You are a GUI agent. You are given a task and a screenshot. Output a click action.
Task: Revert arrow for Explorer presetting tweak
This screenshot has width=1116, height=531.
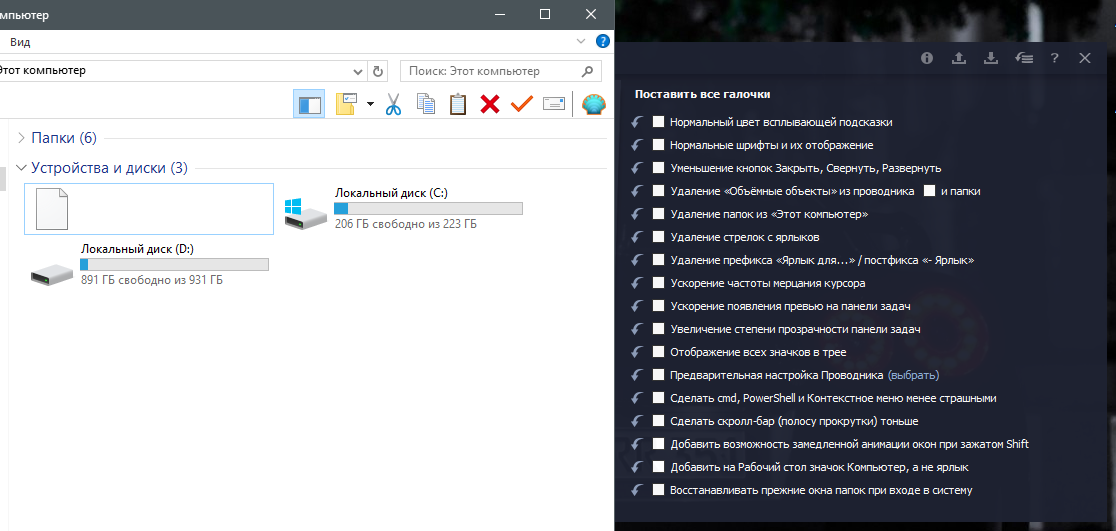pos(637,375)
